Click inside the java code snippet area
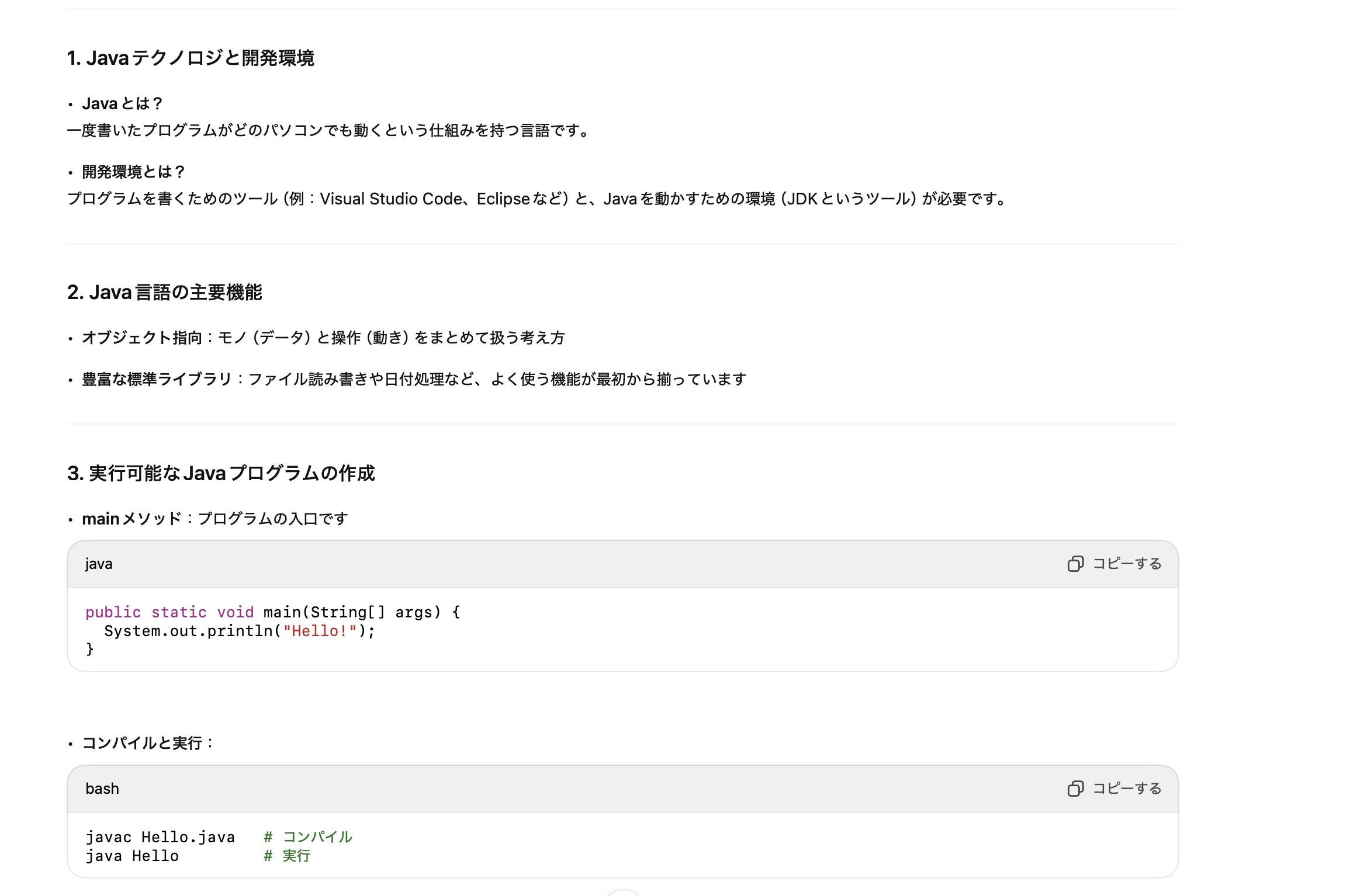Image resolution: width=1350 pixels, height=896 pixels. [263, 630]
